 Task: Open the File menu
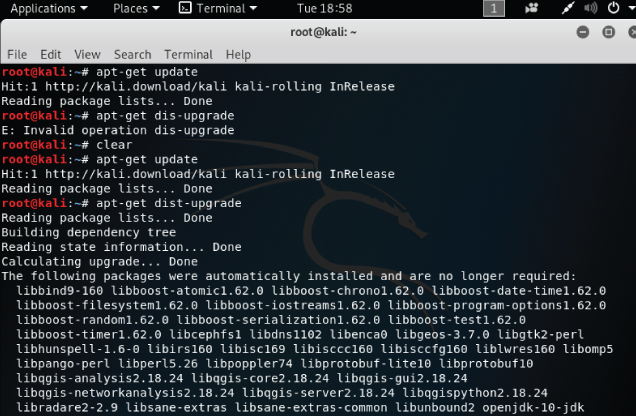pyautogui.click(x=17, y=54)
